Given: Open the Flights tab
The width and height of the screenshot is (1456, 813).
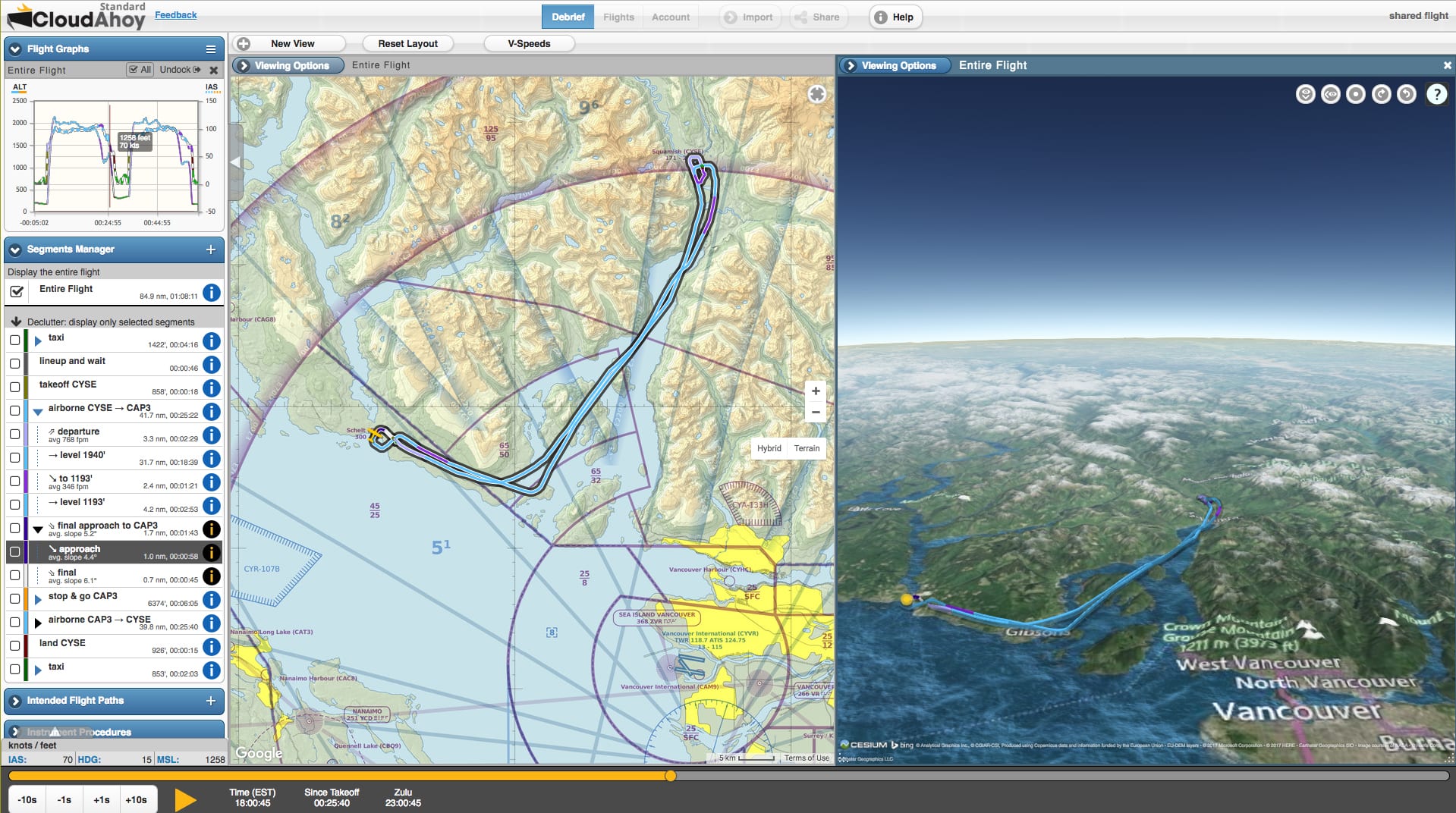Looking at the screenshot, I should tap(618, 17).
